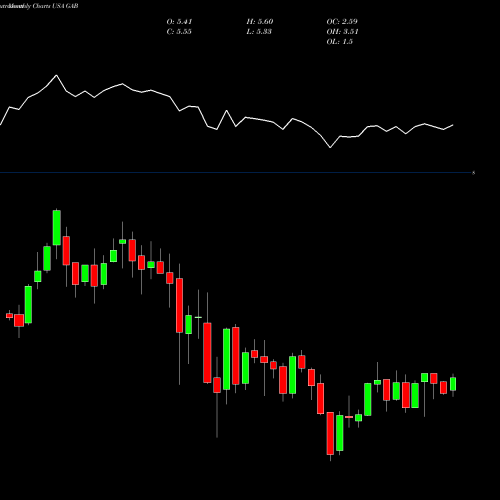Click the '8' price axis label

click(x=473, y=173)
